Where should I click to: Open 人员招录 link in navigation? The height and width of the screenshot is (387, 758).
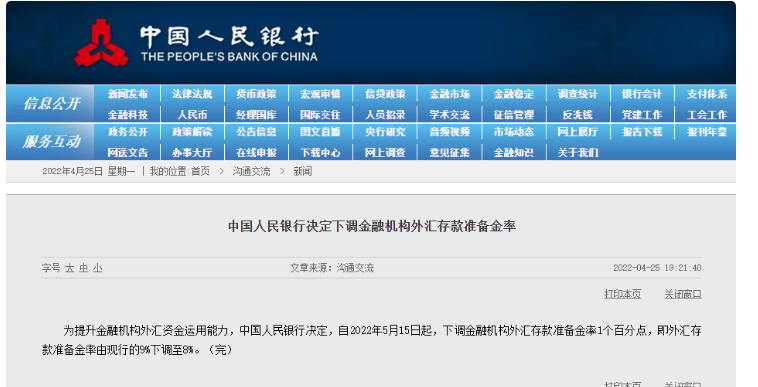click(x=385, y=115)
